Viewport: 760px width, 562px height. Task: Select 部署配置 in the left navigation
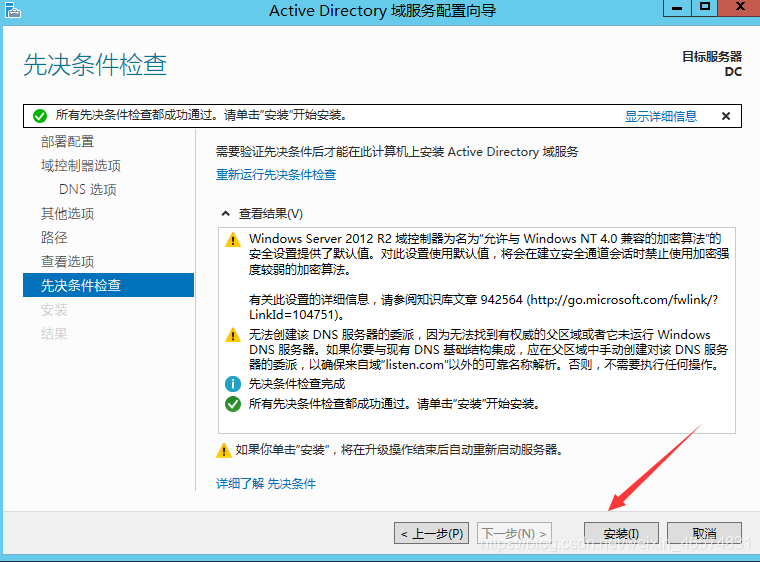pos(67,142)
